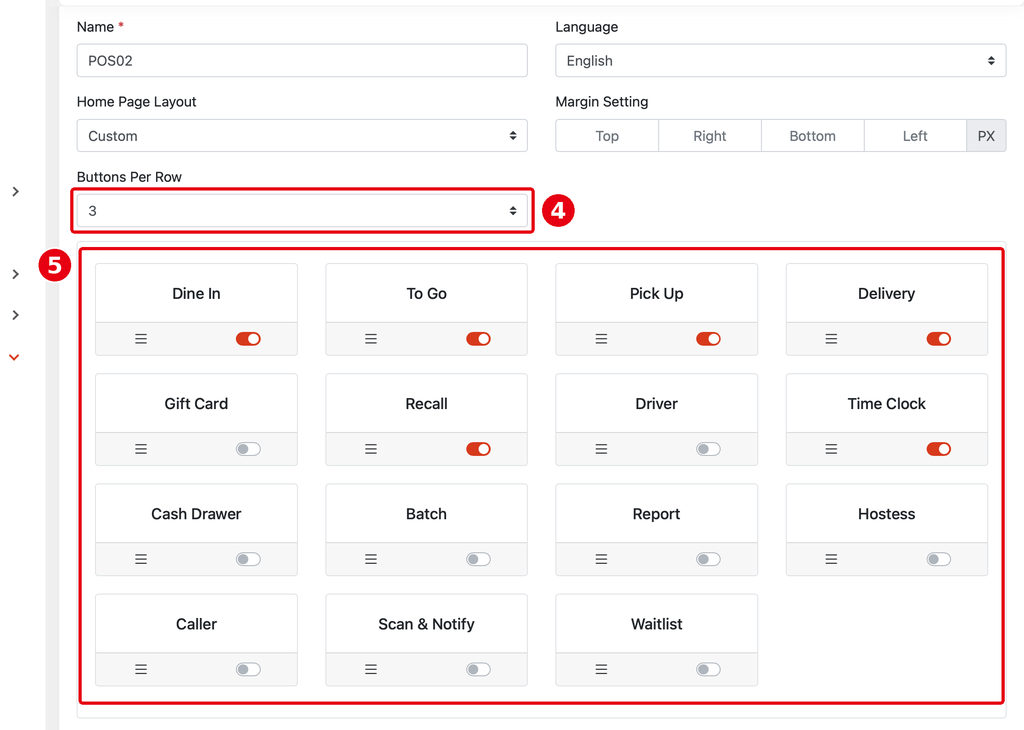The image size is (1024, 730).
Task: Click the drag handle on the Gift Card card
Action: coord(141,449)
